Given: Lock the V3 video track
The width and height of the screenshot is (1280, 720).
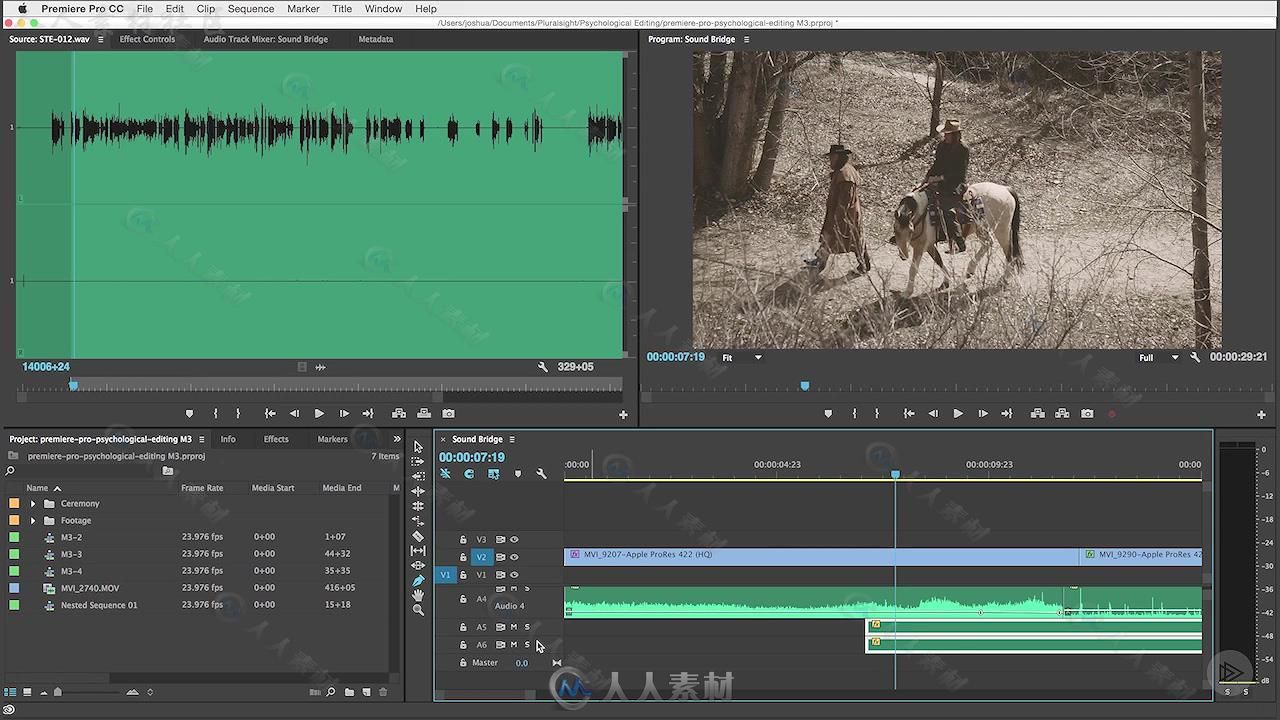Looking at the screenshot, I should (x=463, y=540).
